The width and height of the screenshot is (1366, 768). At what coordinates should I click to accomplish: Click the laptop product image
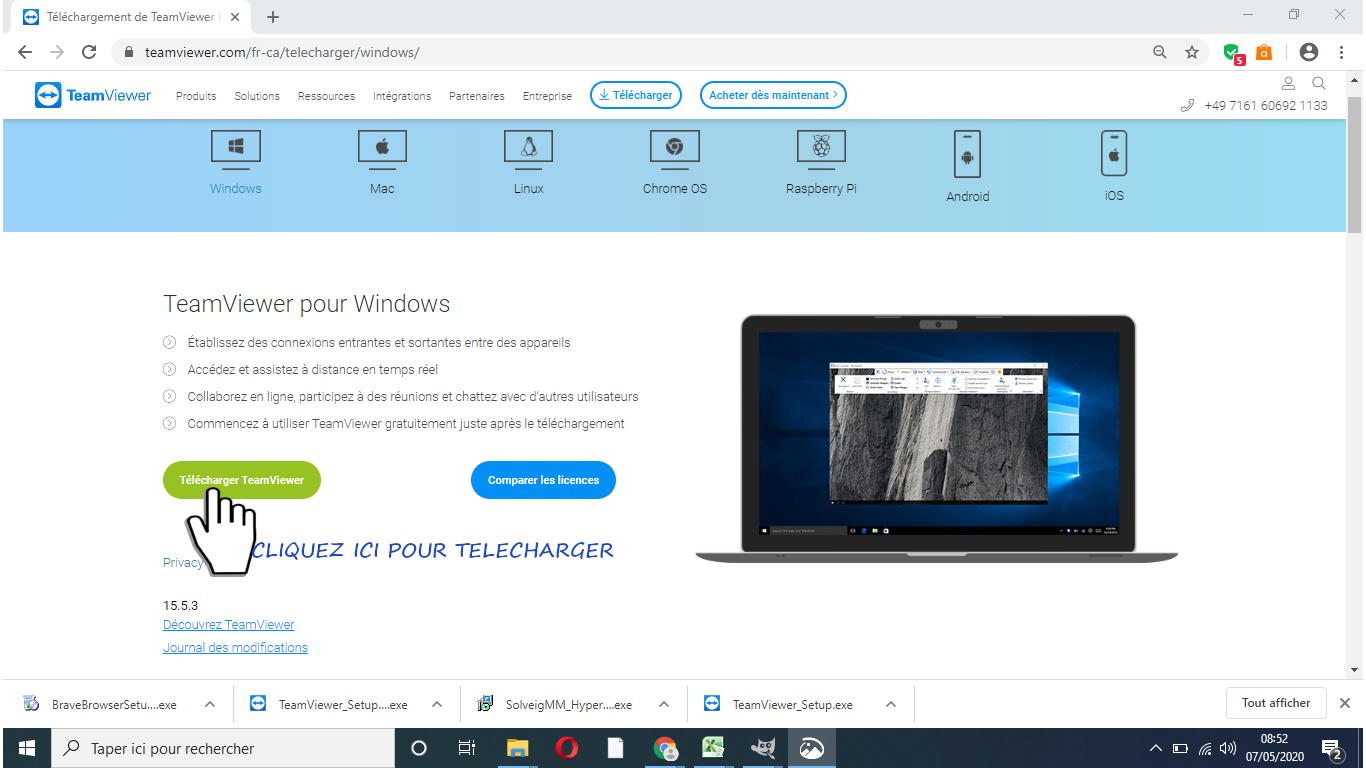(936, 438)
